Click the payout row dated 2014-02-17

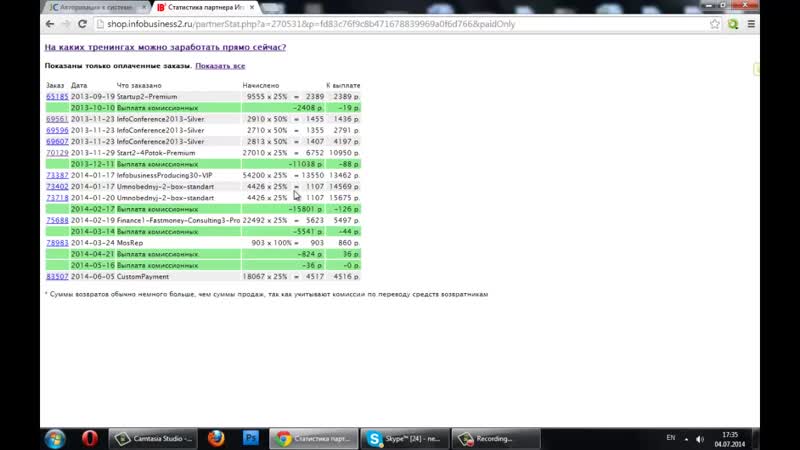click(203, 209)
